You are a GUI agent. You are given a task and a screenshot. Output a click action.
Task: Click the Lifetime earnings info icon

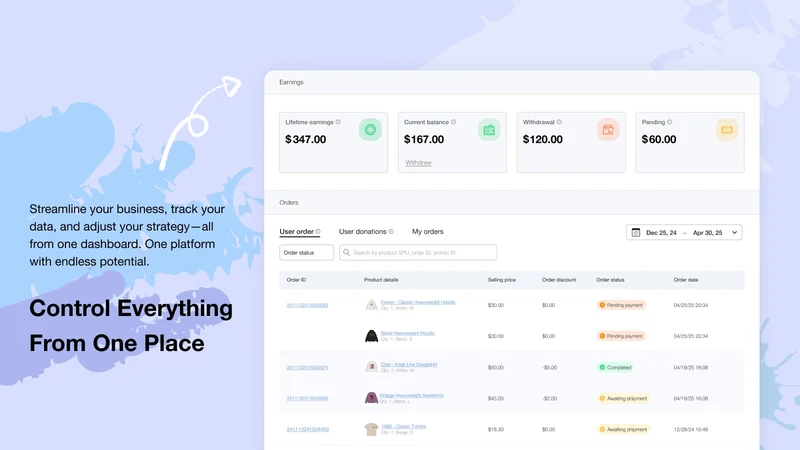[338, 122]
